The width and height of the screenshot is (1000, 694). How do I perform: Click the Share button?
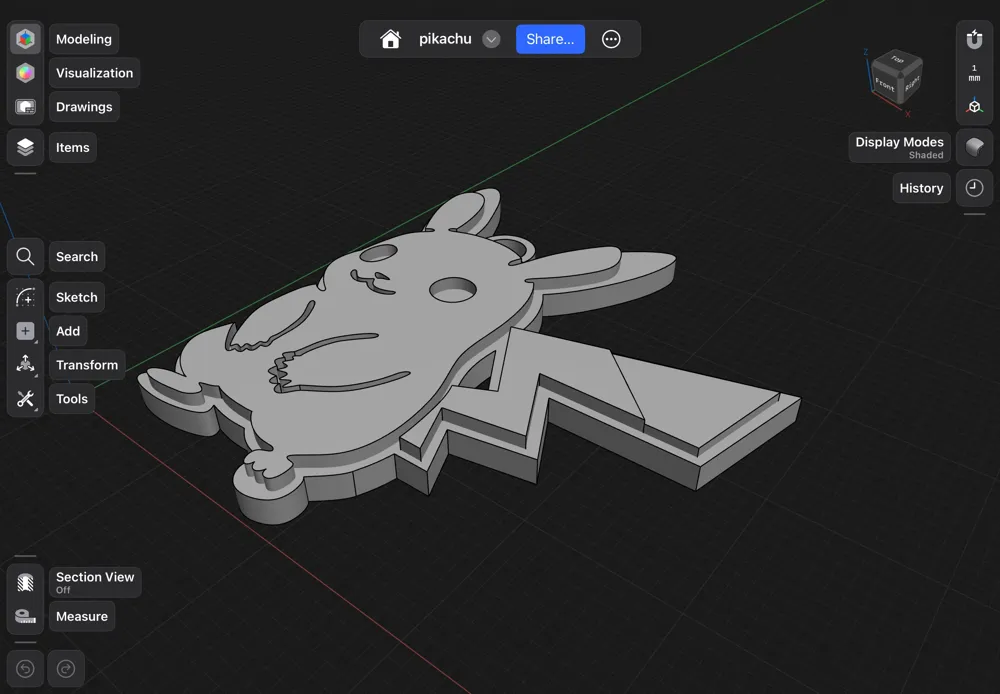pos(550,38)
